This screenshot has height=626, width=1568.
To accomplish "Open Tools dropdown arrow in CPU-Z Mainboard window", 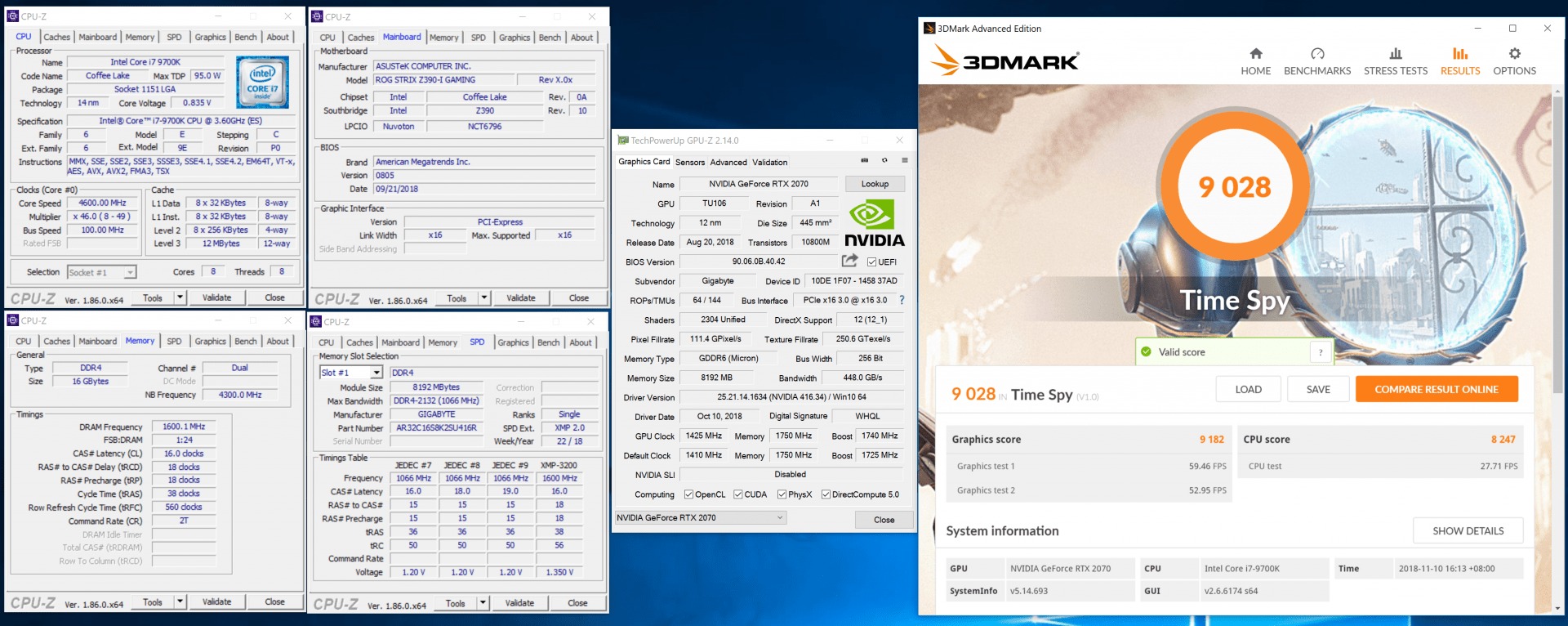I will [484, 298].
